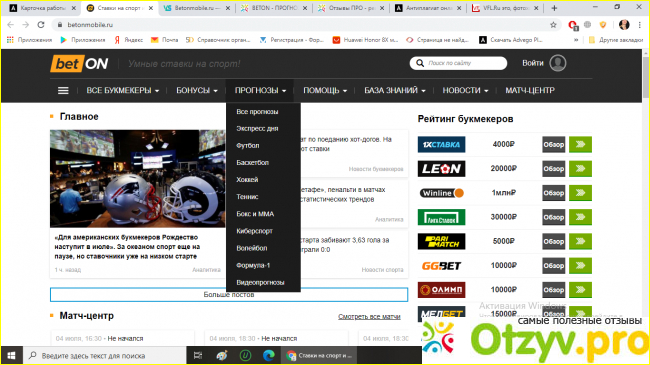The image size is (650, 365).
Task: Select Волейбол from the forecasts menu
Action: [251, 248]
